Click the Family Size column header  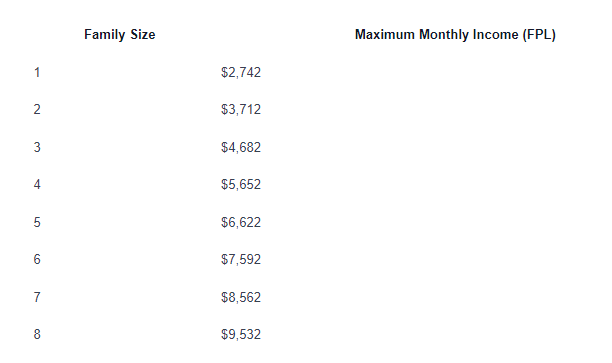coord(119,35)
